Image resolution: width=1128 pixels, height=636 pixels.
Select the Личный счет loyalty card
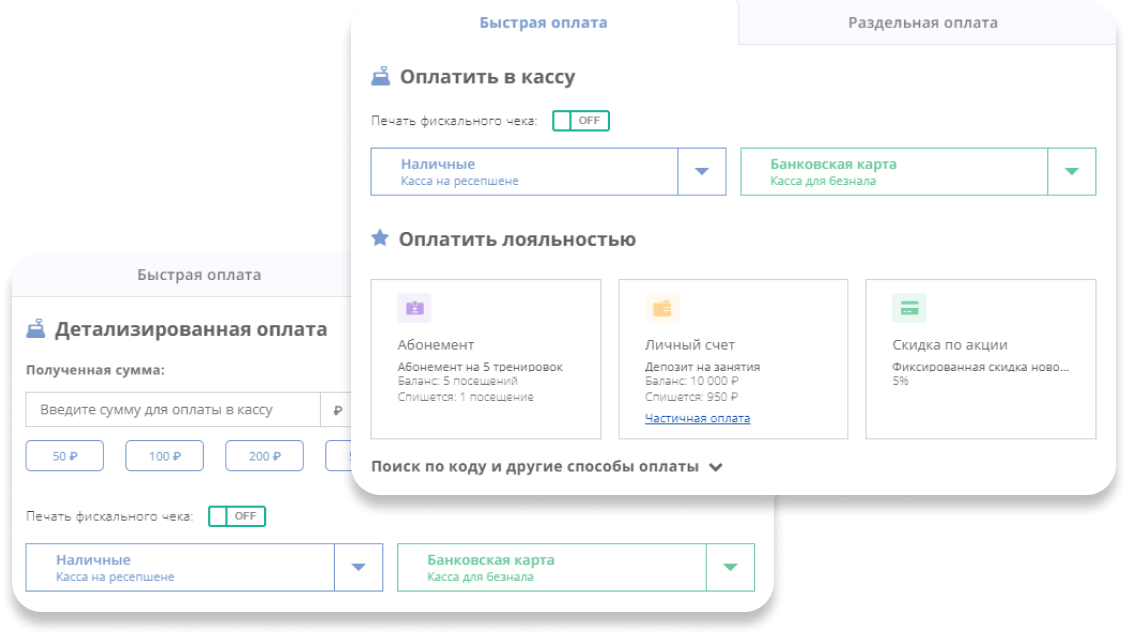point(733,359)
